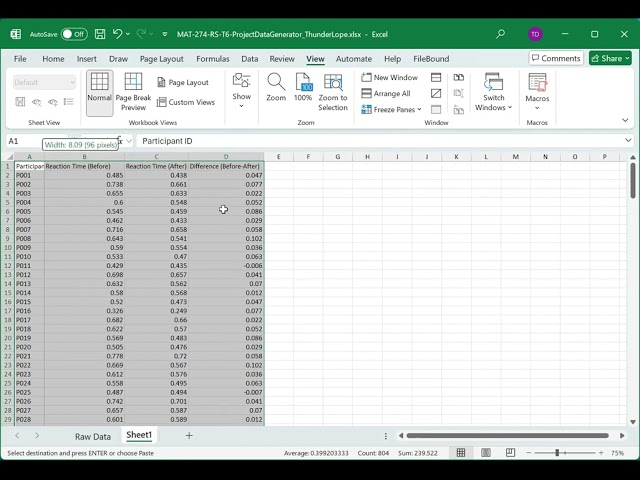Click formula bar showing Participant ID
Image resolution: width=640 pixels, height=480 pixels.
point(380,141)
